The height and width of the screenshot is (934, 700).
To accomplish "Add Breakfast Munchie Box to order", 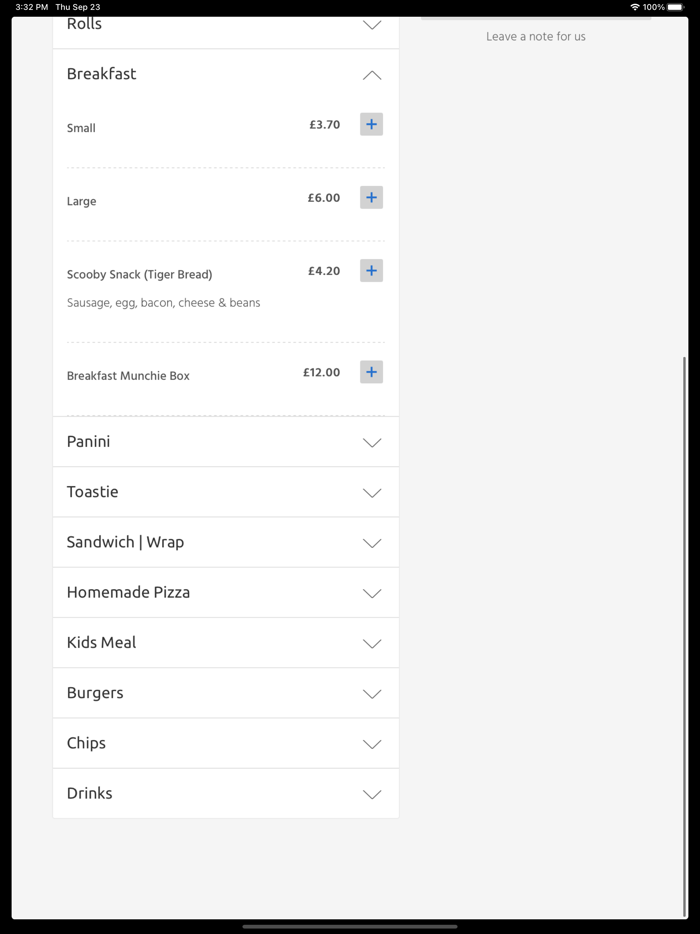I will (371, 372).
